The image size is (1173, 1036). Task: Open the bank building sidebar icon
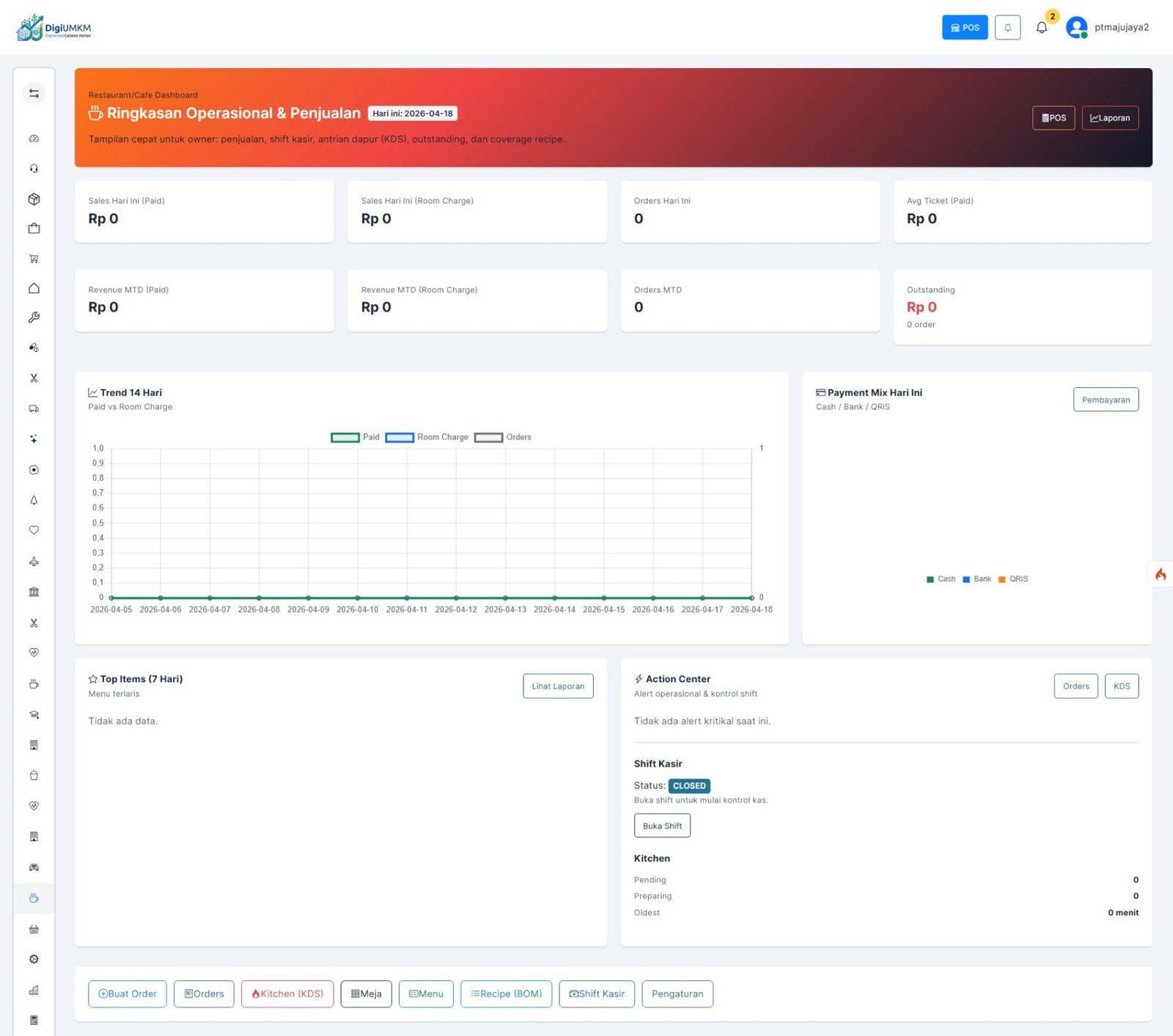tap(34, 592)
